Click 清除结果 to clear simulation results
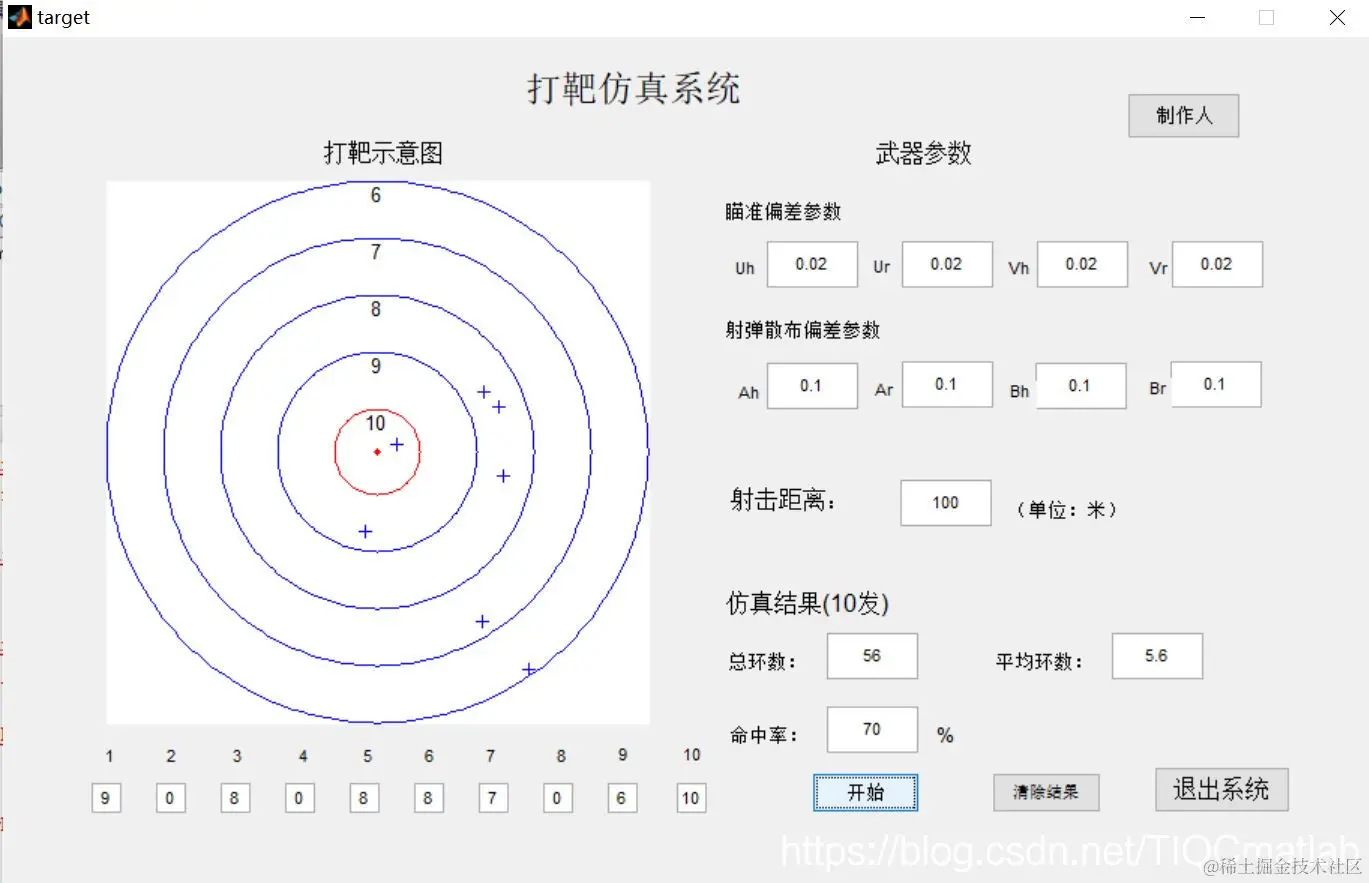 1045,792
